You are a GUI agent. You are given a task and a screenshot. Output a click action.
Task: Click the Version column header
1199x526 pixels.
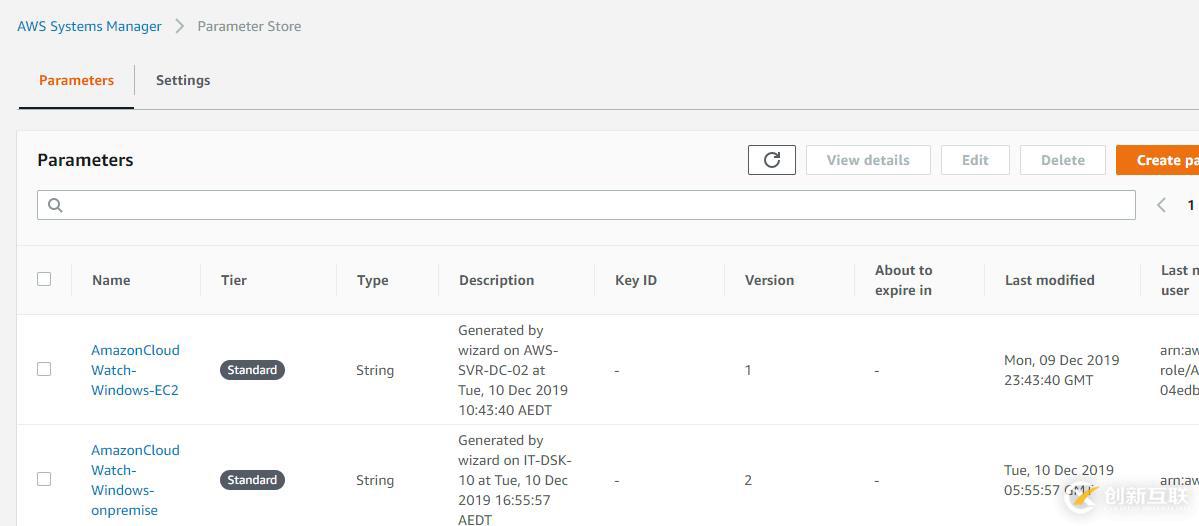[x=769, y=280]
